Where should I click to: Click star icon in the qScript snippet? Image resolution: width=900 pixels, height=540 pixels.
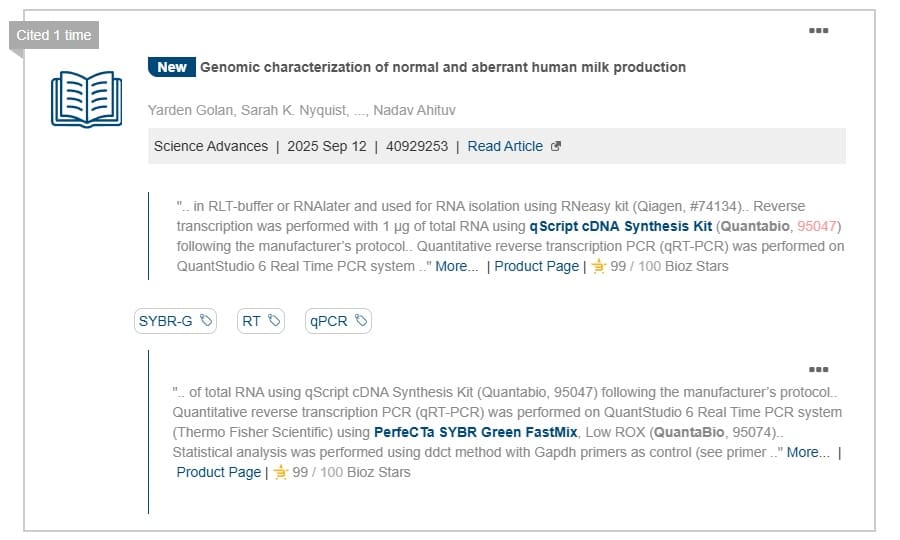pos(599,267)
